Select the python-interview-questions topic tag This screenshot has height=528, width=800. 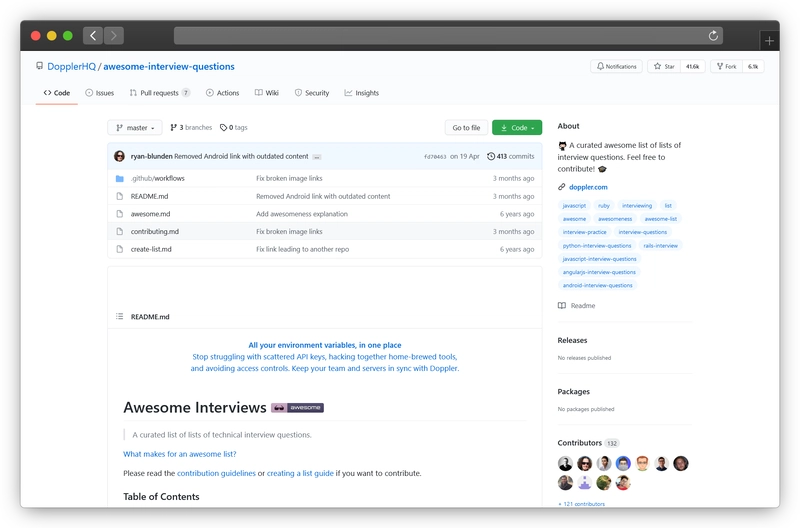597,246
